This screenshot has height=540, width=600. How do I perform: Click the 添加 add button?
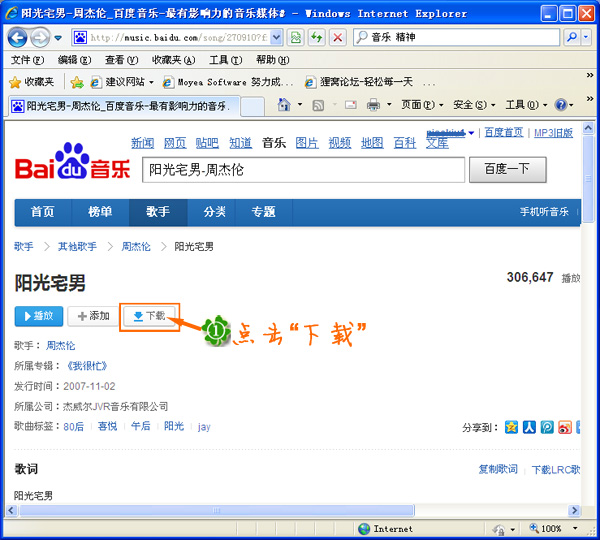click(x=93, y=316)
